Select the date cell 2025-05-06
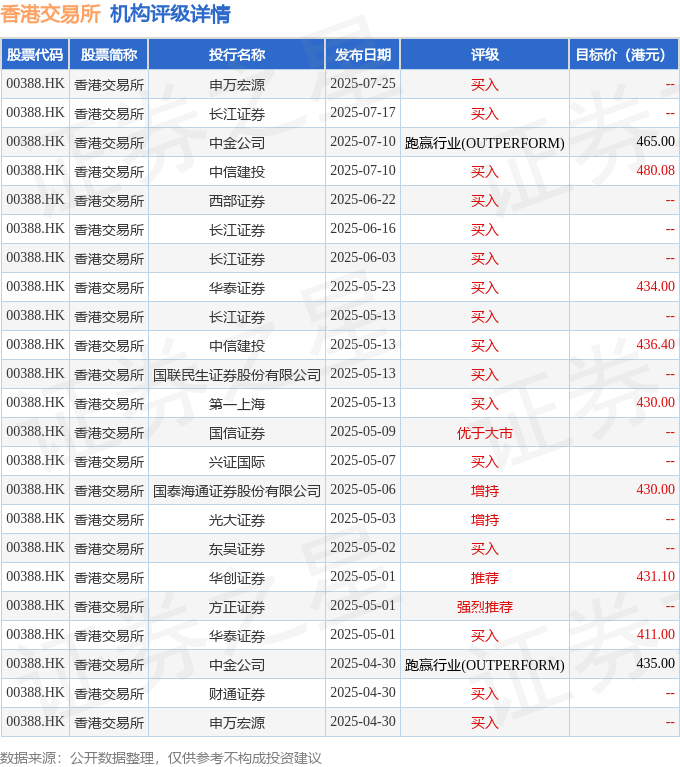The image size is (680, 767). 363,489
